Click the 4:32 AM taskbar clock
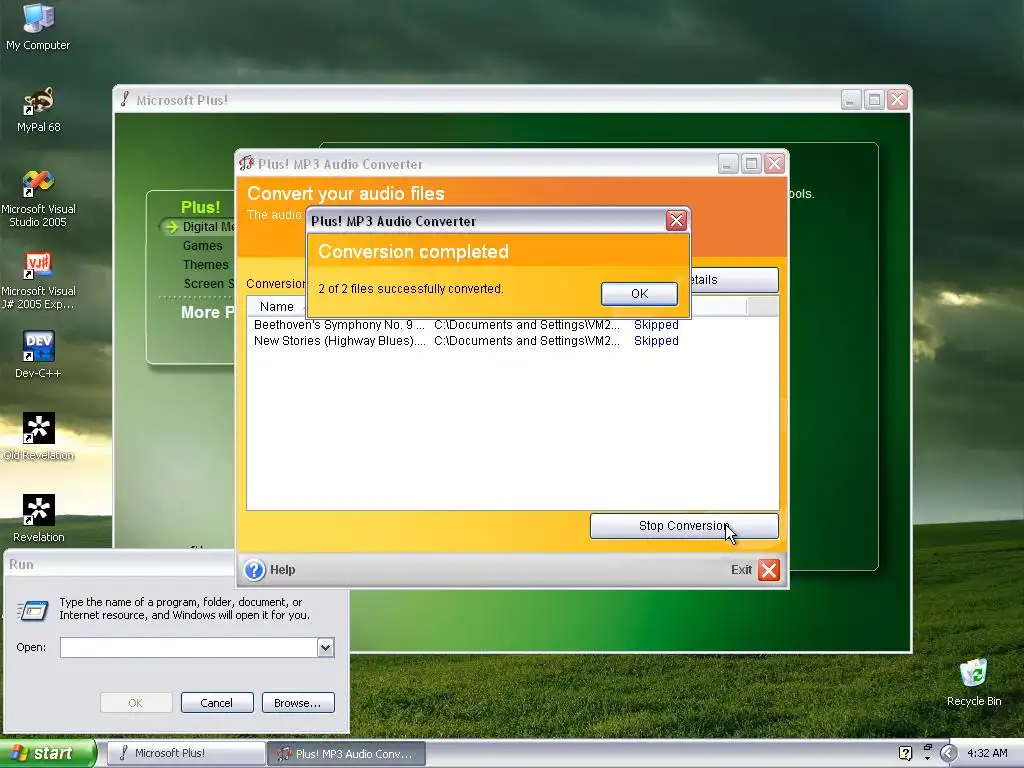 point(987,753)
